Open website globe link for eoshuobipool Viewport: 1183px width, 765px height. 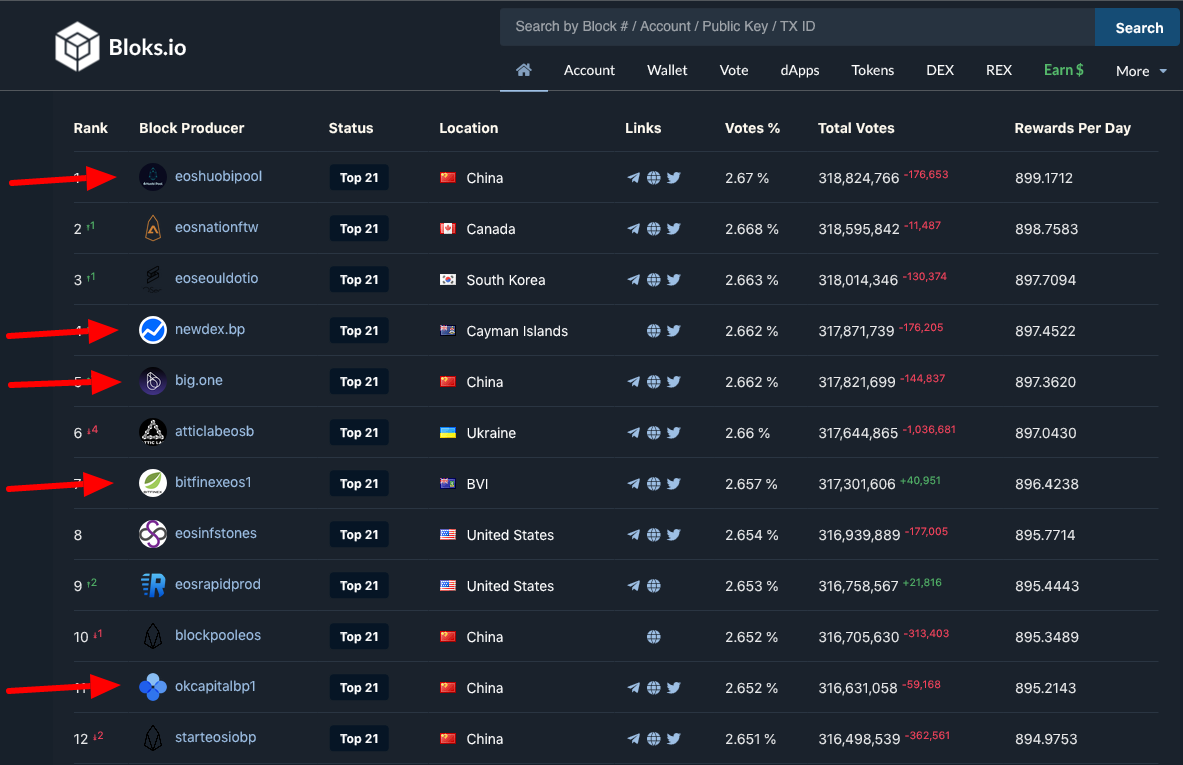[x=654, y=178]
